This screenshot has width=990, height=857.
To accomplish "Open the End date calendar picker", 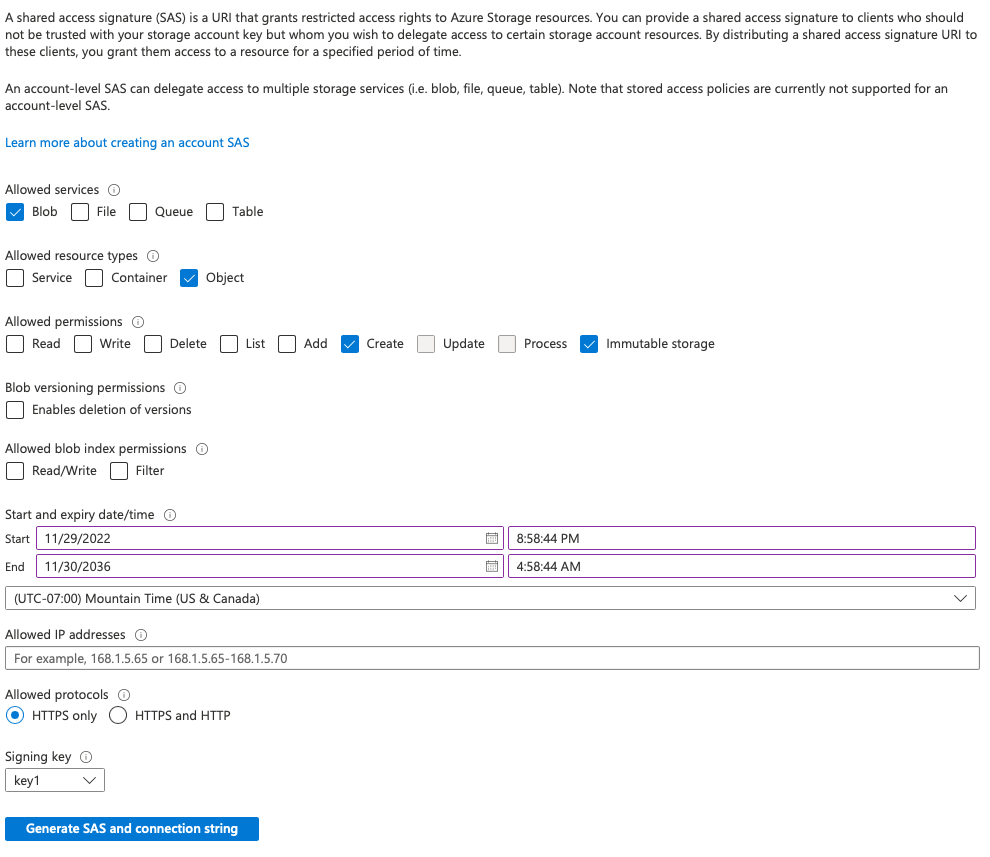I will [x=491, y=565].
